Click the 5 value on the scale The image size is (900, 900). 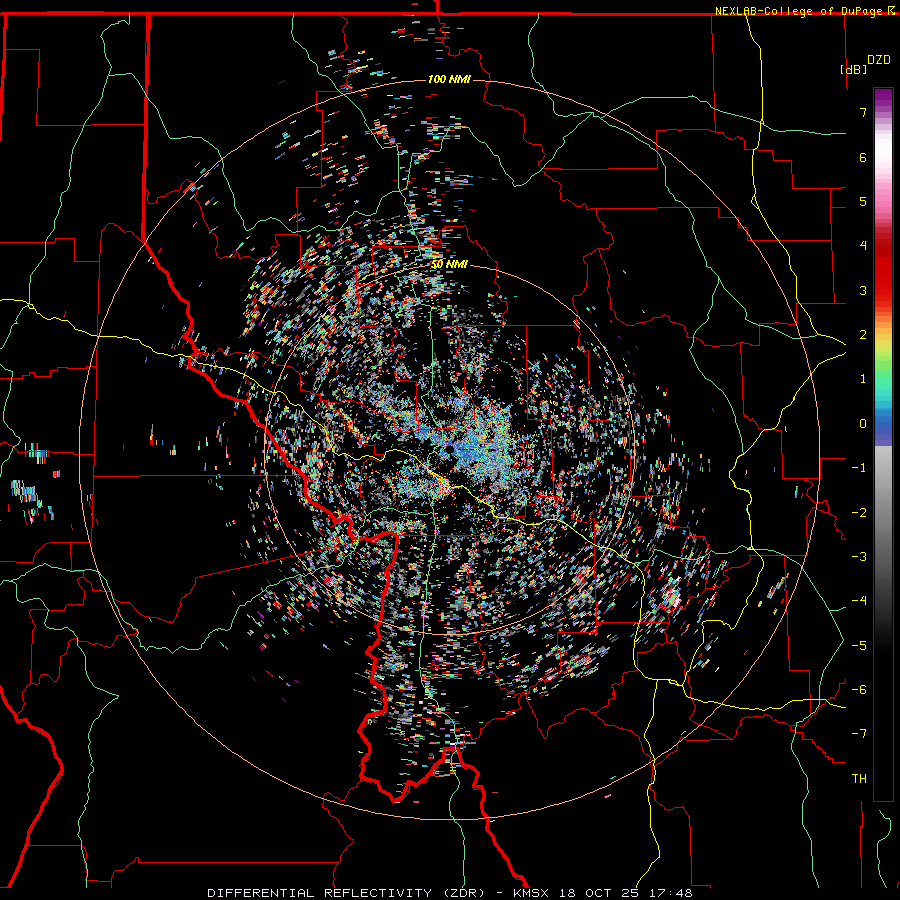tap(863, 201)
